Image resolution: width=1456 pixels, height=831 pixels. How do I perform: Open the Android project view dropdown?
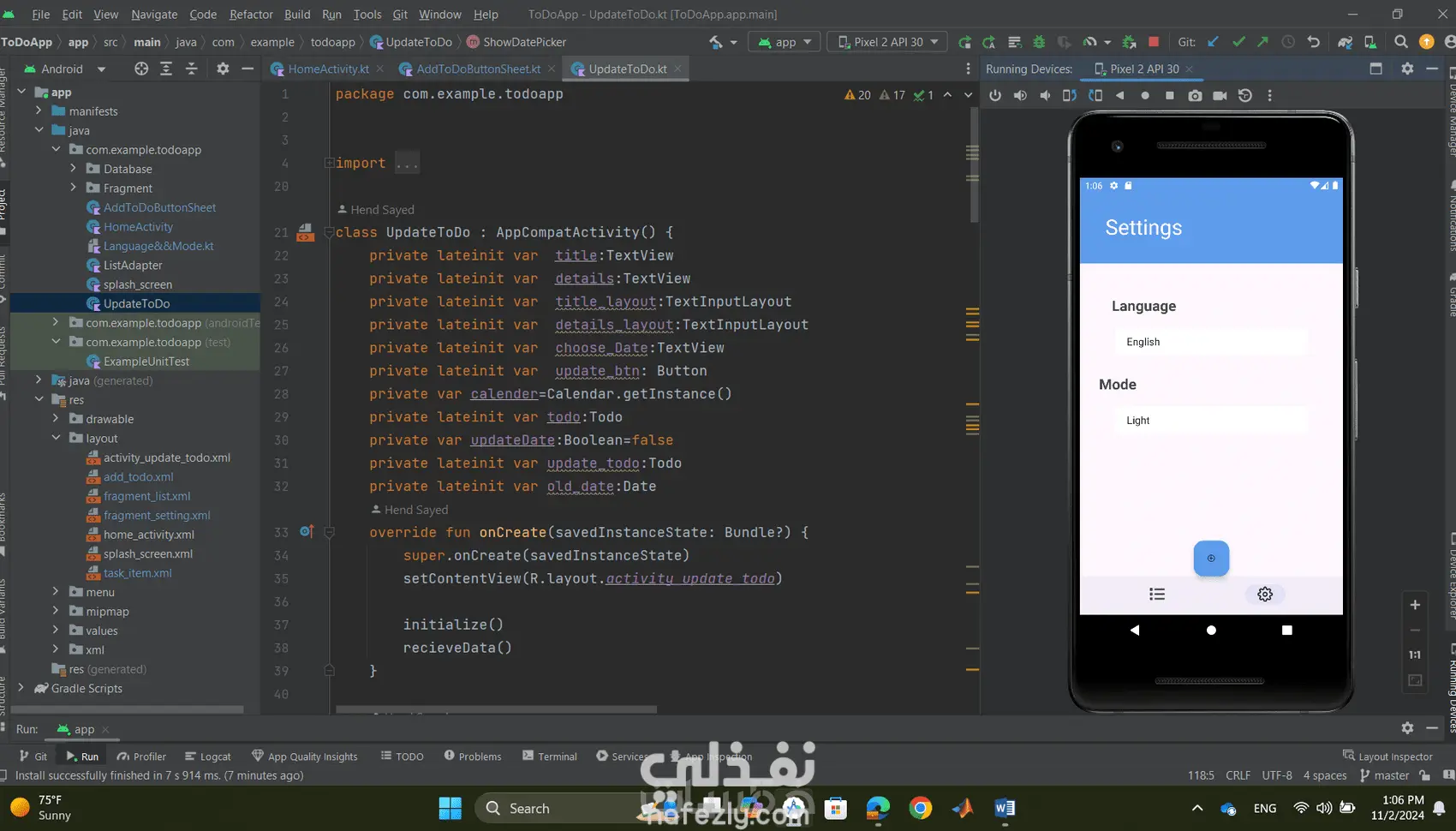point(65,69)
